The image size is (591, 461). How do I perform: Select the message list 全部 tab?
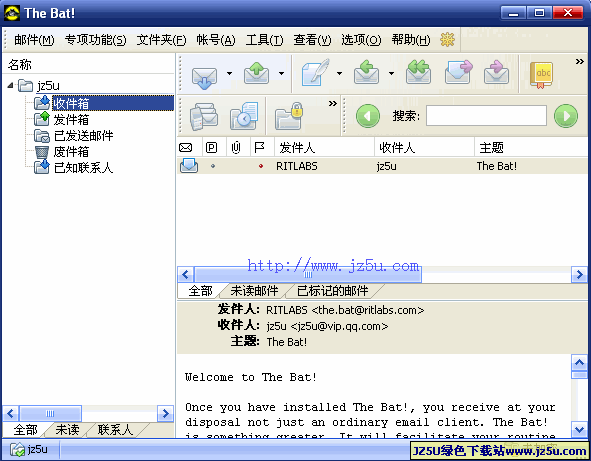(x=200, y=291)
